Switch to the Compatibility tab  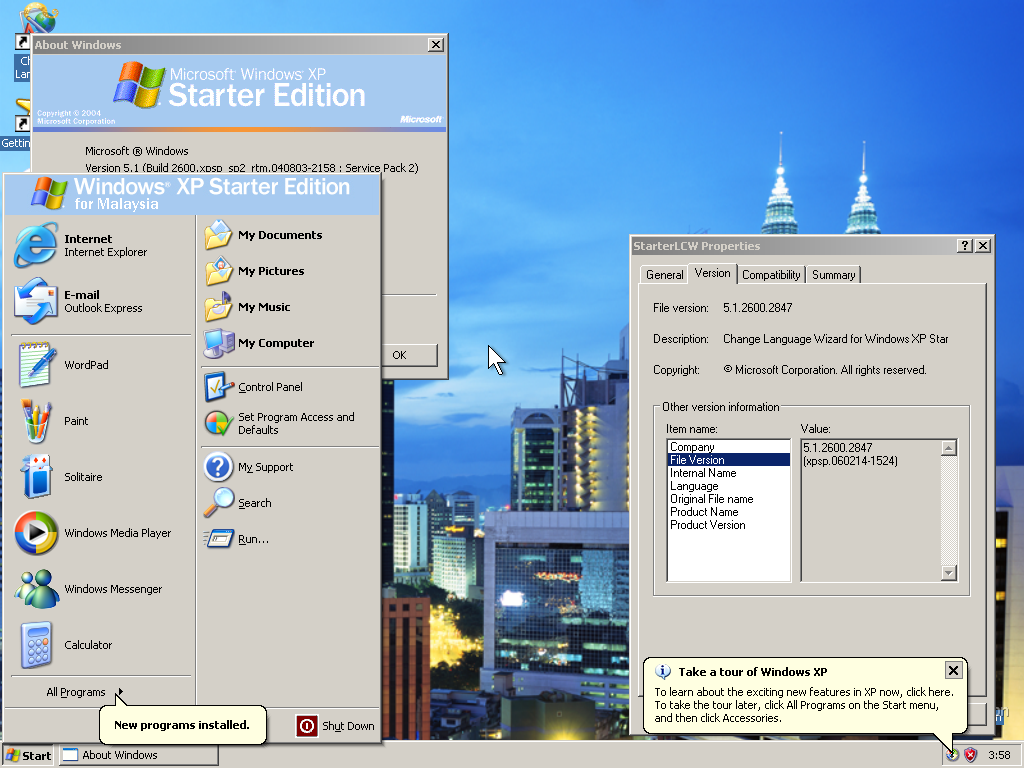coord(771,275)
